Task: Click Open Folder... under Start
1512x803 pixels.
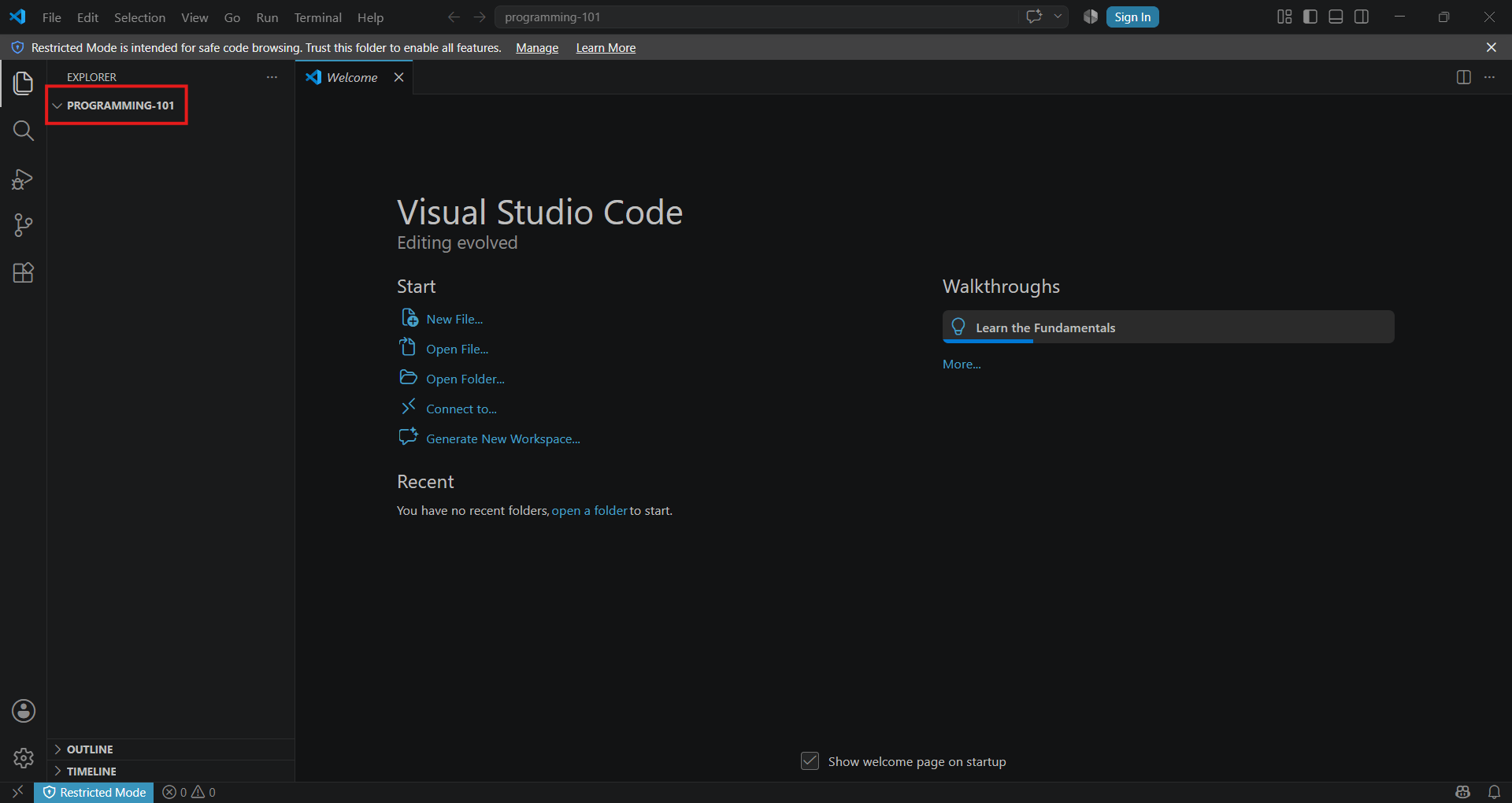Action: 465,379
